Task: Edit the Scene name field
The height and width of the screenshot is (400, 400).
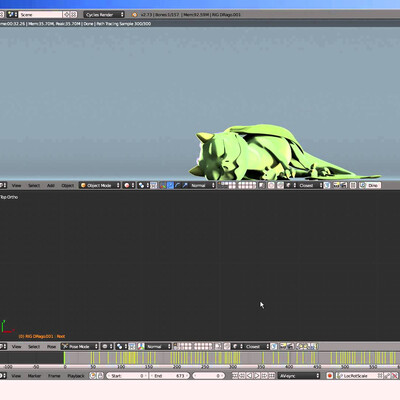Action: point(40,14)
